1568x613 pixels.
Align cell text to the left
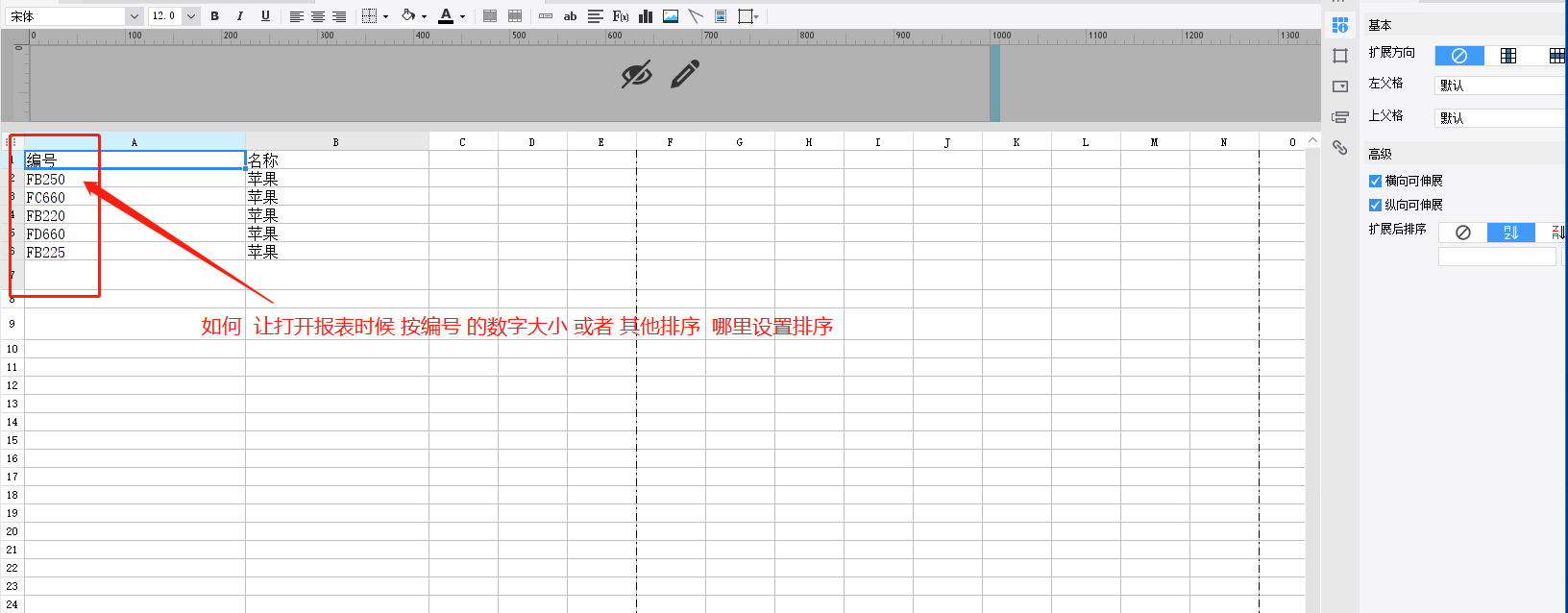(x=297, y=16)
